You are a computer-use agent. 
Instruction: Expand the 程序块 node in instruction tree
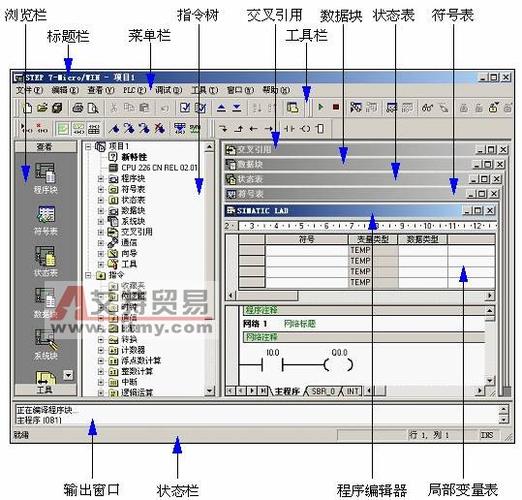[101, 179]
